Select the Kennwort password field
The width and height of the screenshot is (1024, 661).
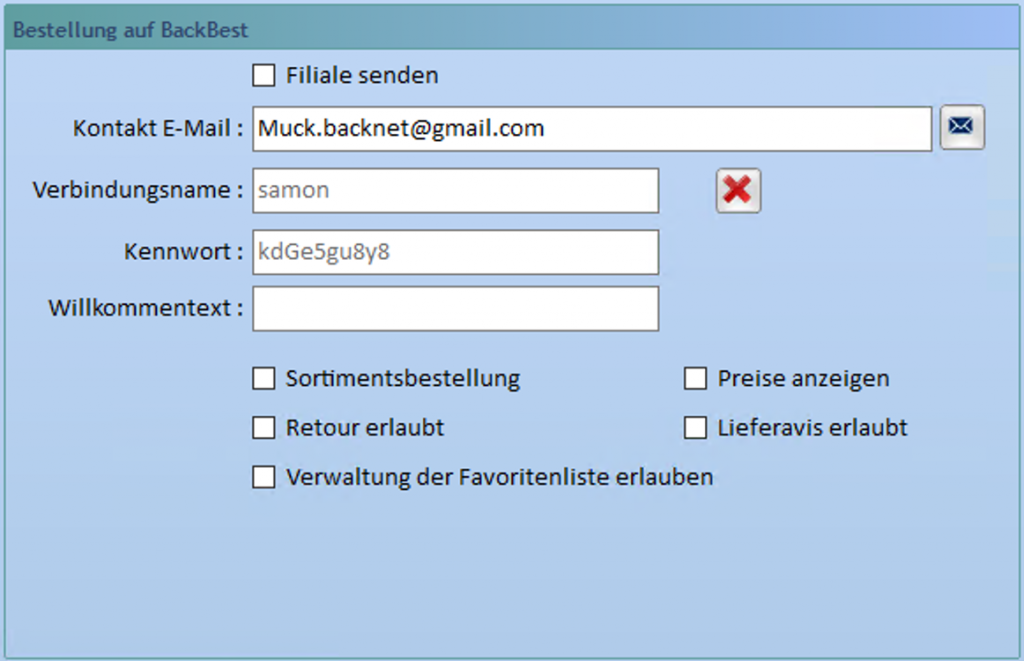[x=455, y=252]
